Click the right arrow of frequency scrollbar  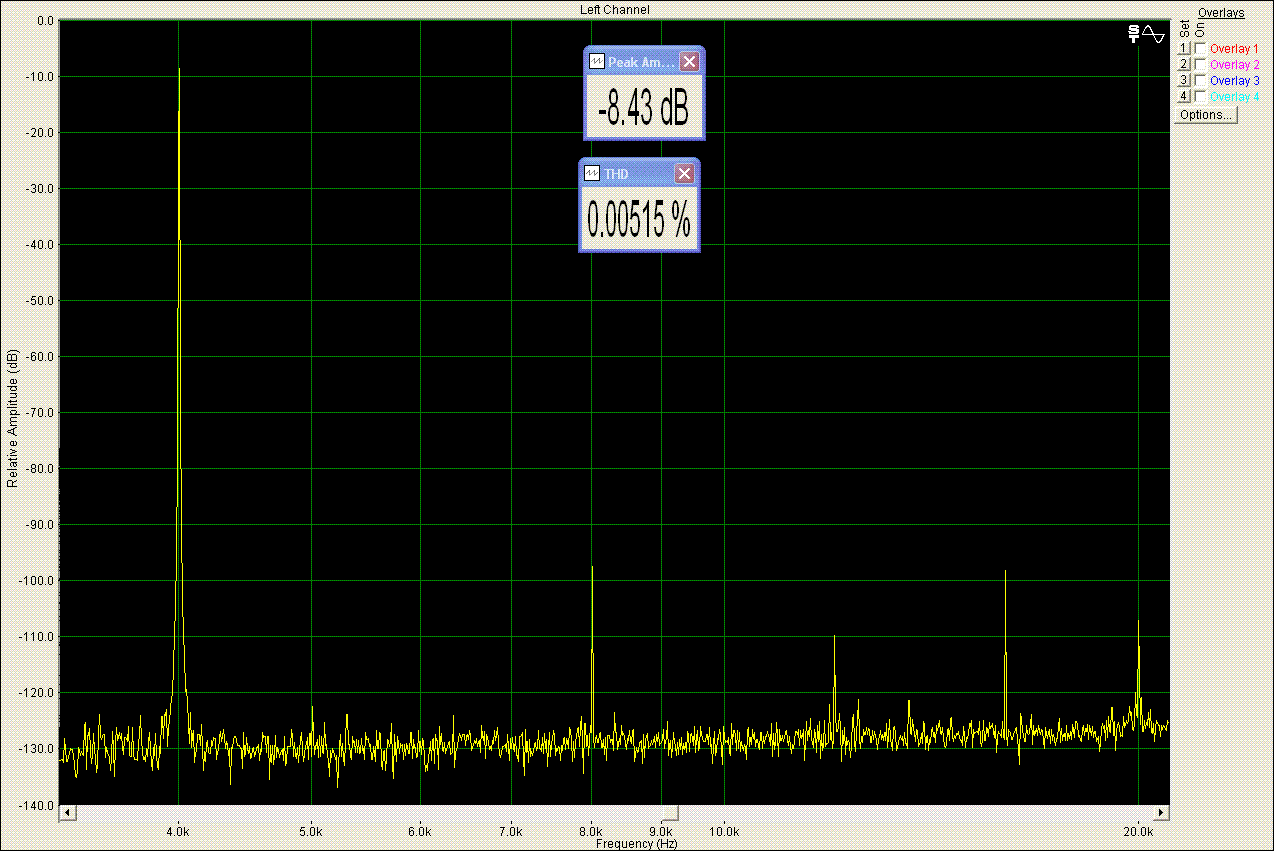1161,812
